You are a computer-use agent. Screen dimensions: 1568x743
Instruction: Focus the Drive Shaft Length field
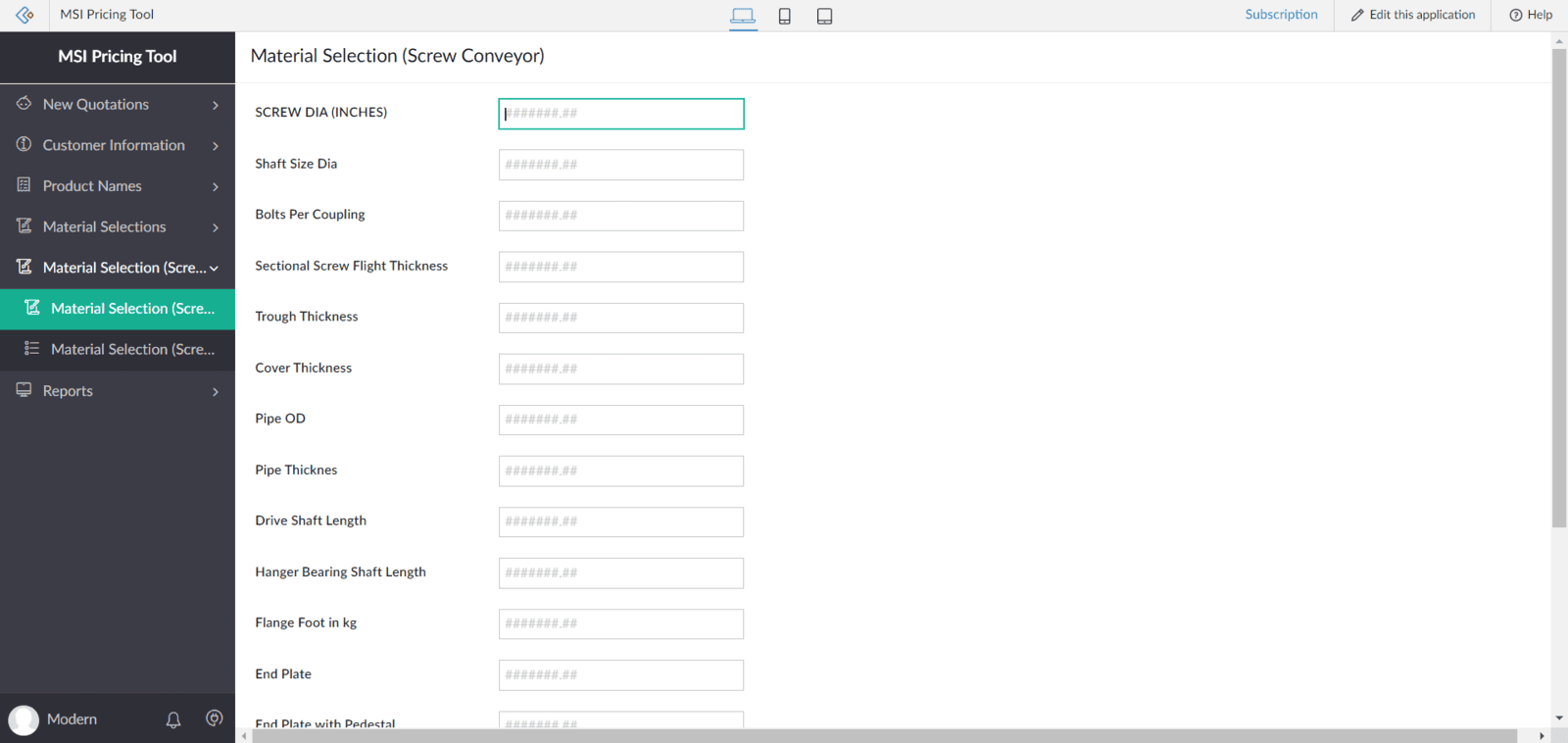point(621,521)
